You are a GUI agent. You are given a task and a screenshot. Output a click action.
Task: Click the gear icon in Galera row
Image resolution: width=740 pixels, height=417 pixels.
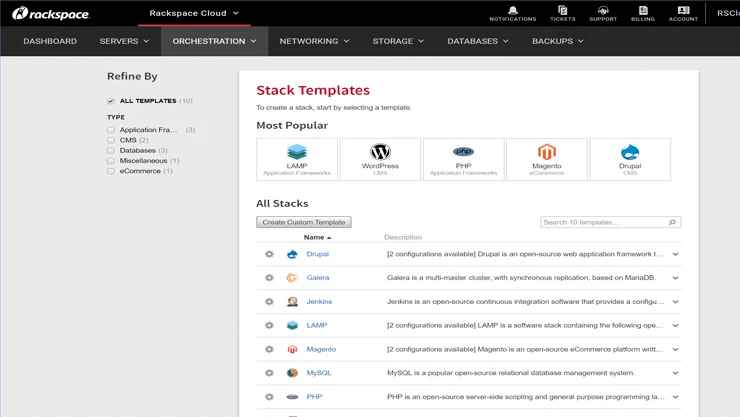(x=269, y=277)
